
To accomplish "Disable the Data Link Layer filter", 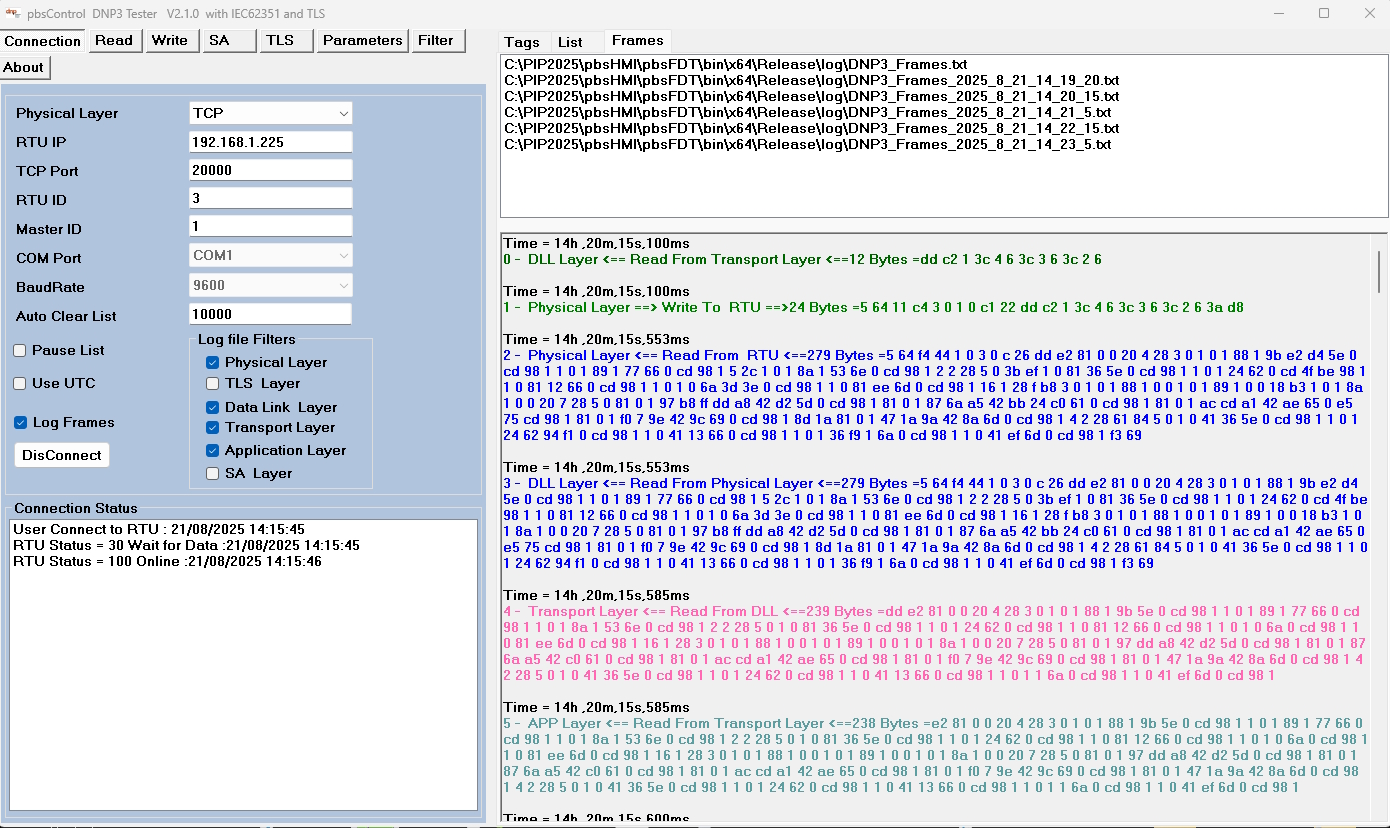I will [211, 407].
